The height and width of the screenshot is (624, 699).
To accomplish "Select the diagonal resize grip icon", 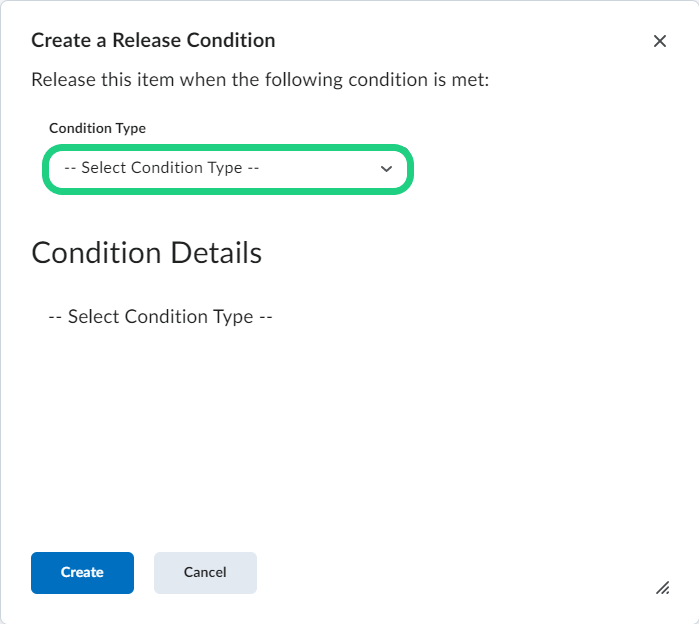I will pos(662,588).
